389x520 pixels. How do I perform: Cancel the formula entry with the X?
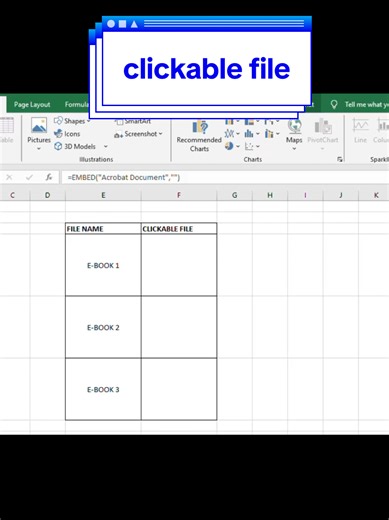(9, 177)
